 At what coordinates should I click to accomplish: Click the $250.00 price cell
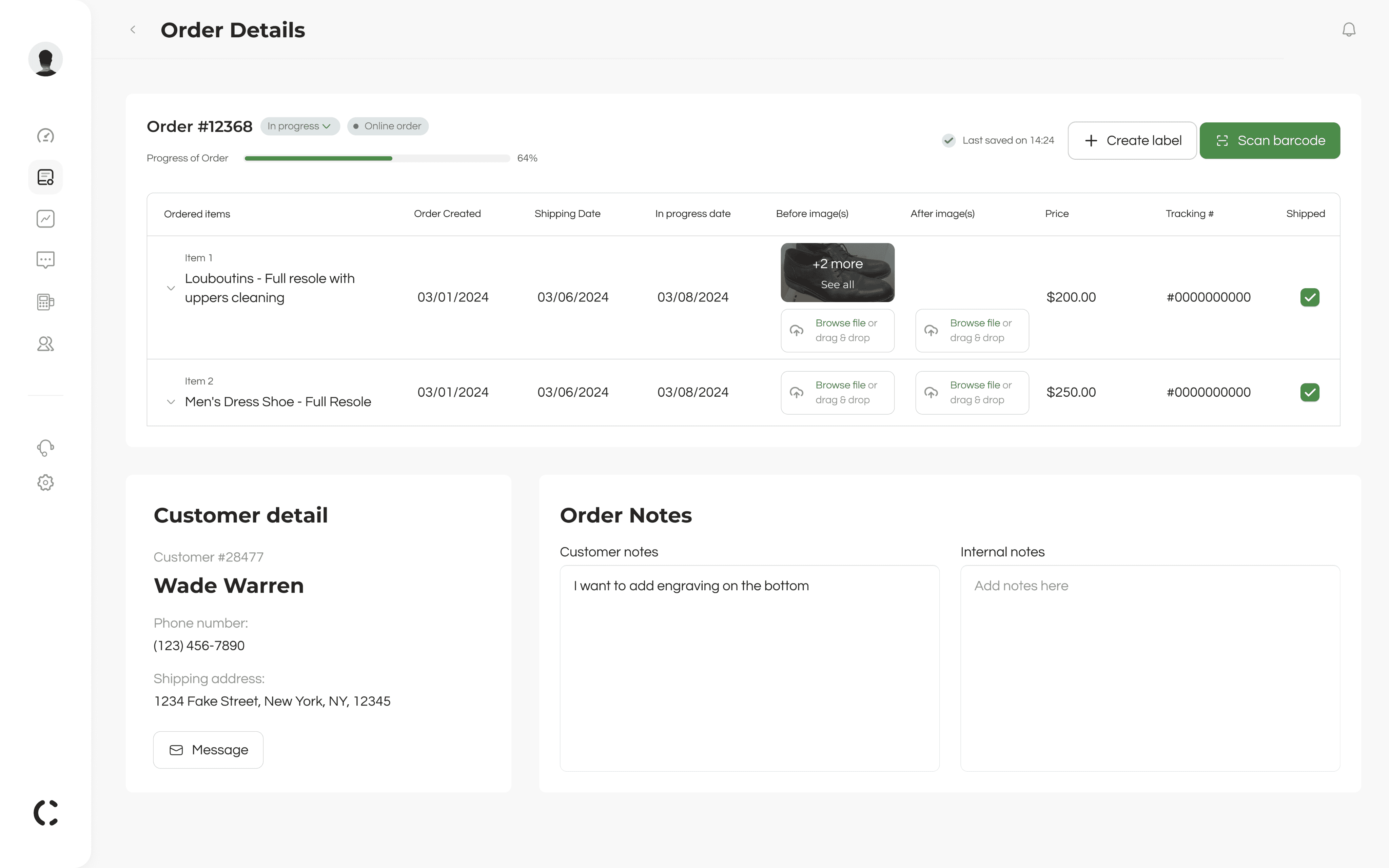[x=1071, y=393]
